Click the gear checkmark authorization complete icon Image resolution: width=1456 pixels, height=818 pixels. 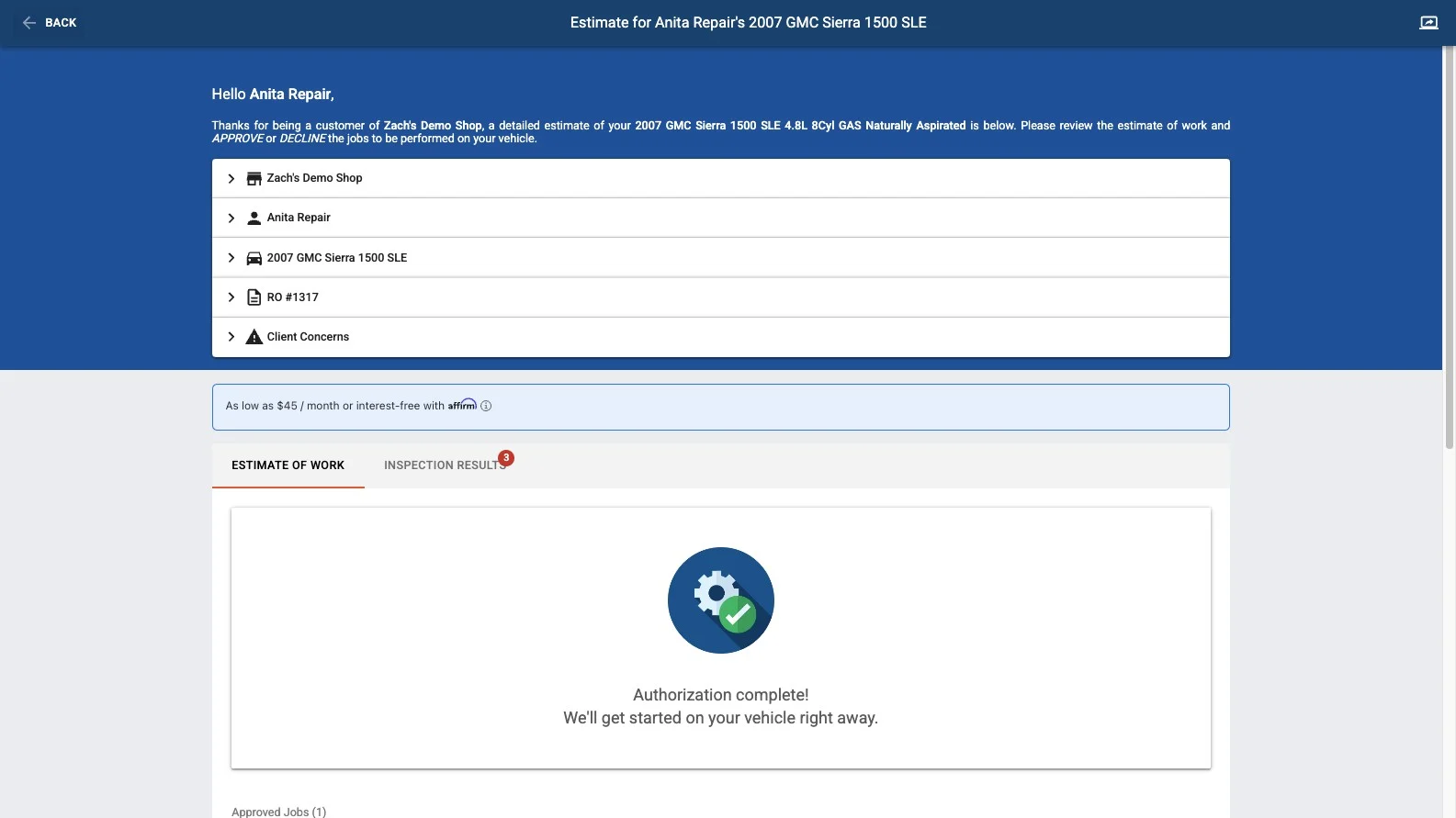point(721,600)
